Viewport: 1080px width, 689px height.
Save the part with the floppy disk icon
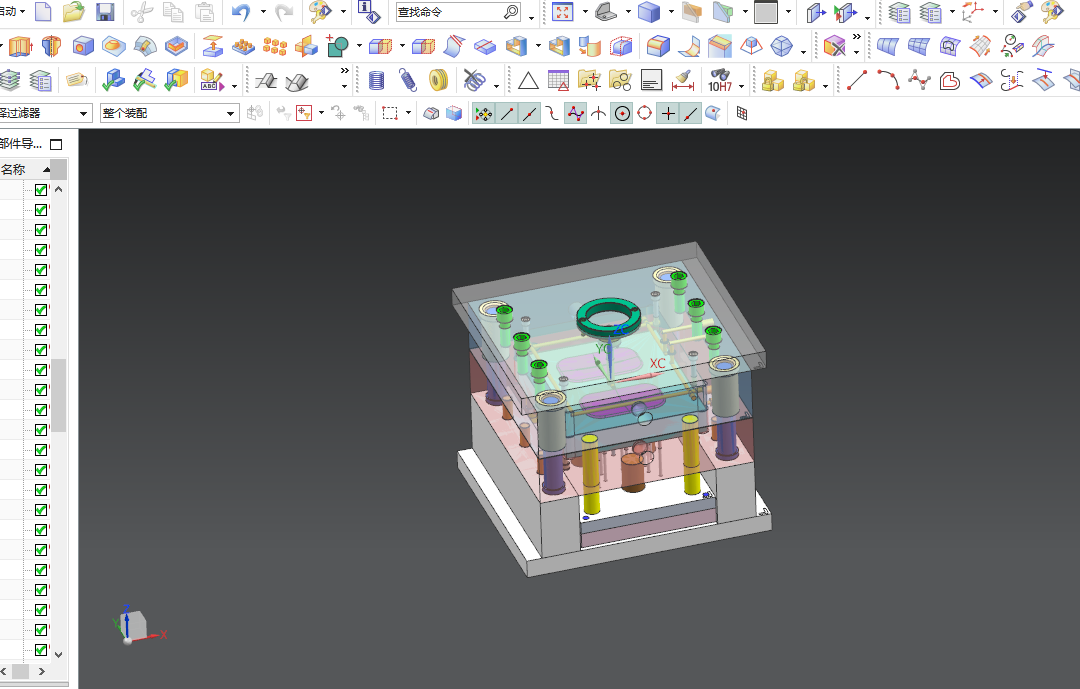(x=105, y=12)
